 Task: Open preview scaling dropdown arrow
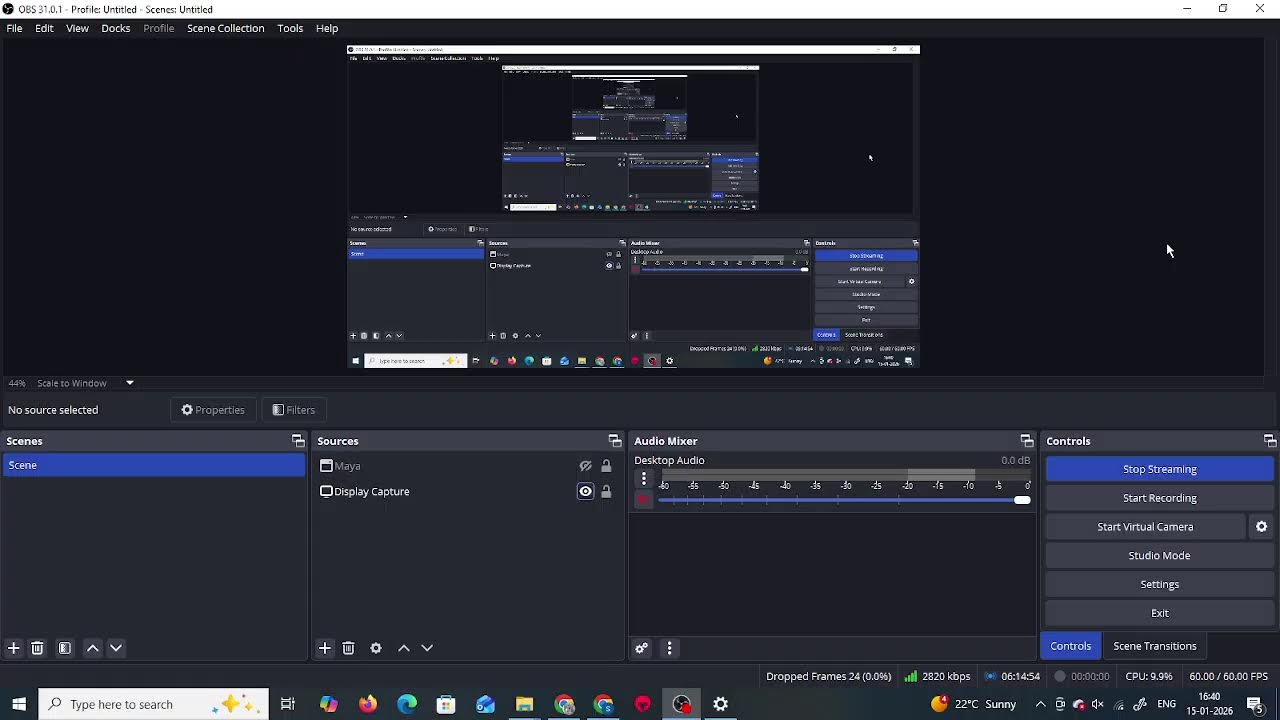tap(129, 383)
